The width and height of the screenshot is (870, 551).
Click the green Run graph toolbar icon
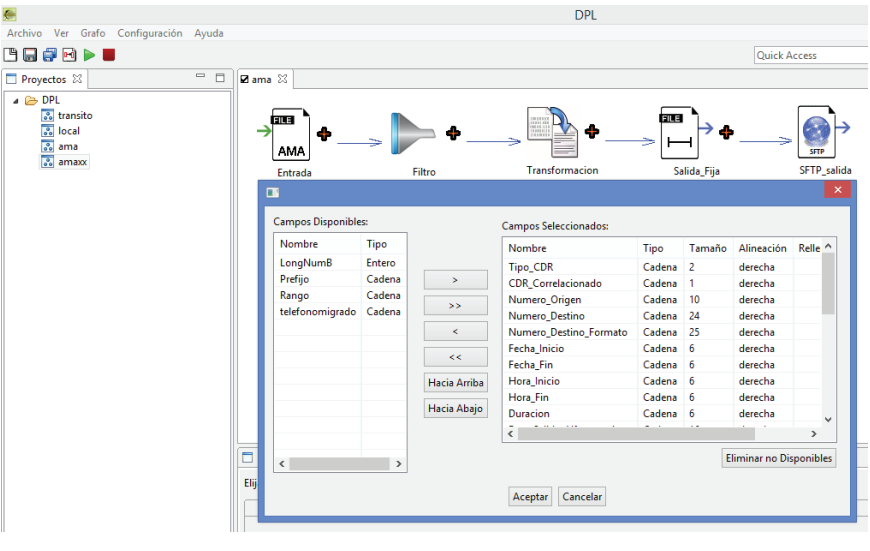tap(89, 55)
